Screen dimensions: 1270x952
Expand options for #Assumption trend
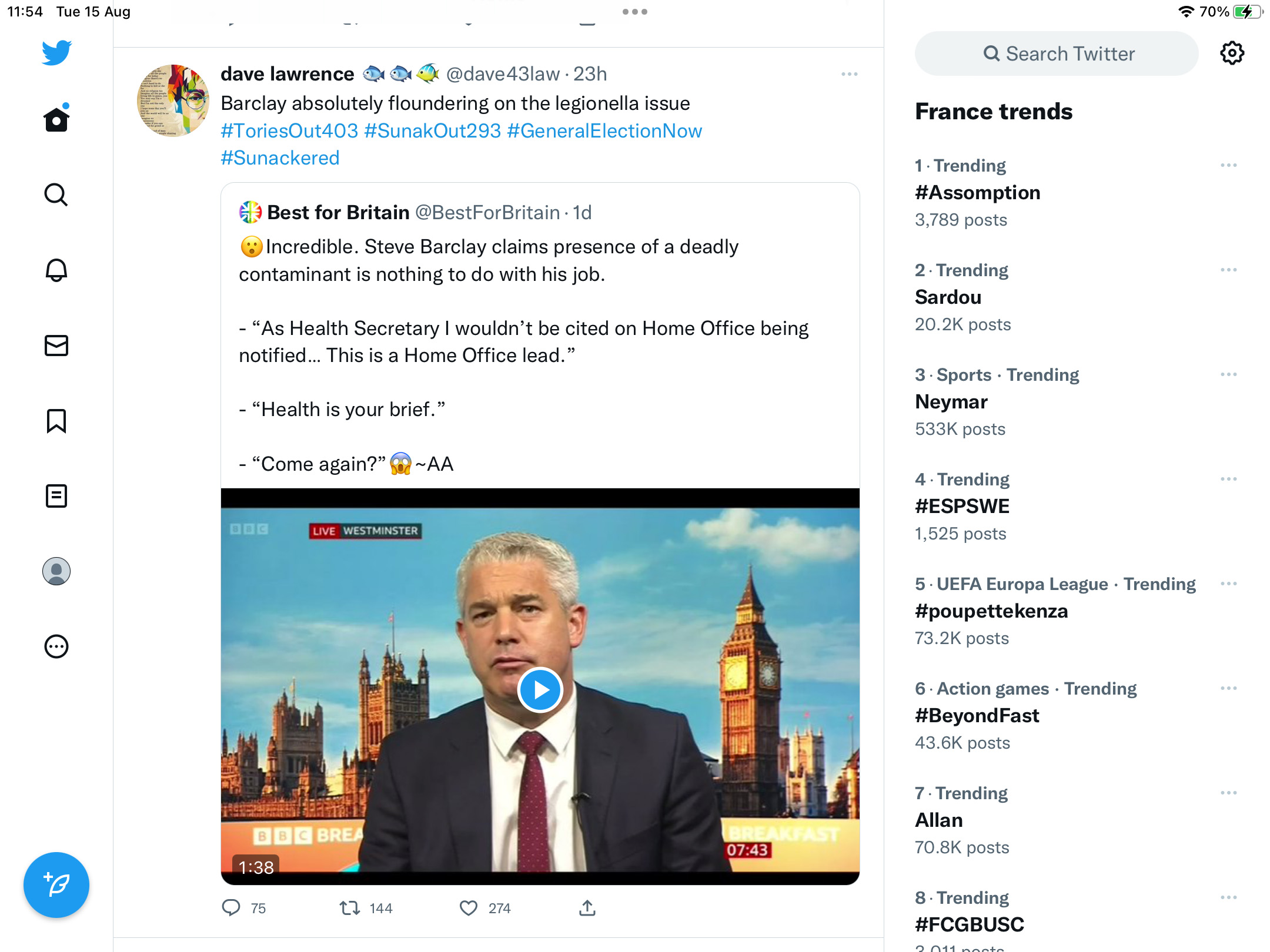click(x=1229, y=165)
